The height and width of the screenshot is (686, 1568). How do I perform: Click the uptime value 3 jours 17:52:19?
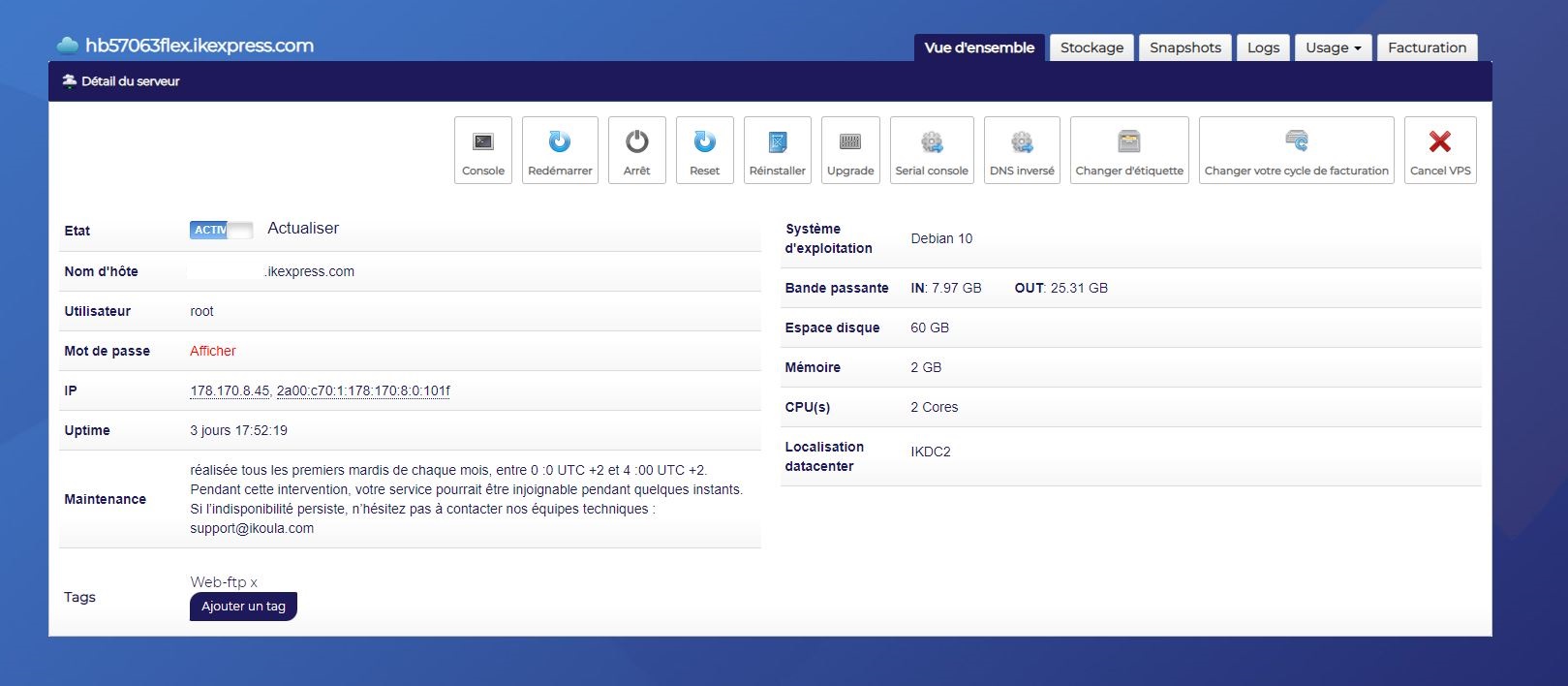click(x=238, y=430)
